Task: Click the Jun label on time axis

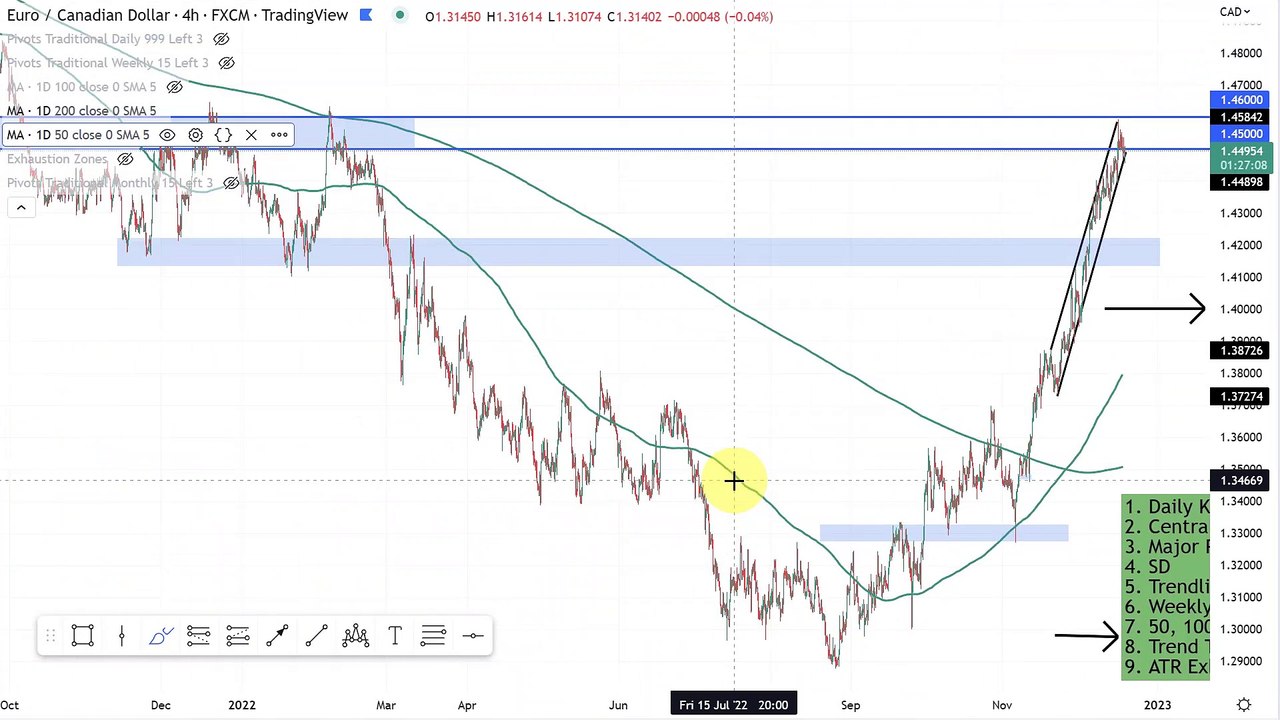Action: [618, 705]
